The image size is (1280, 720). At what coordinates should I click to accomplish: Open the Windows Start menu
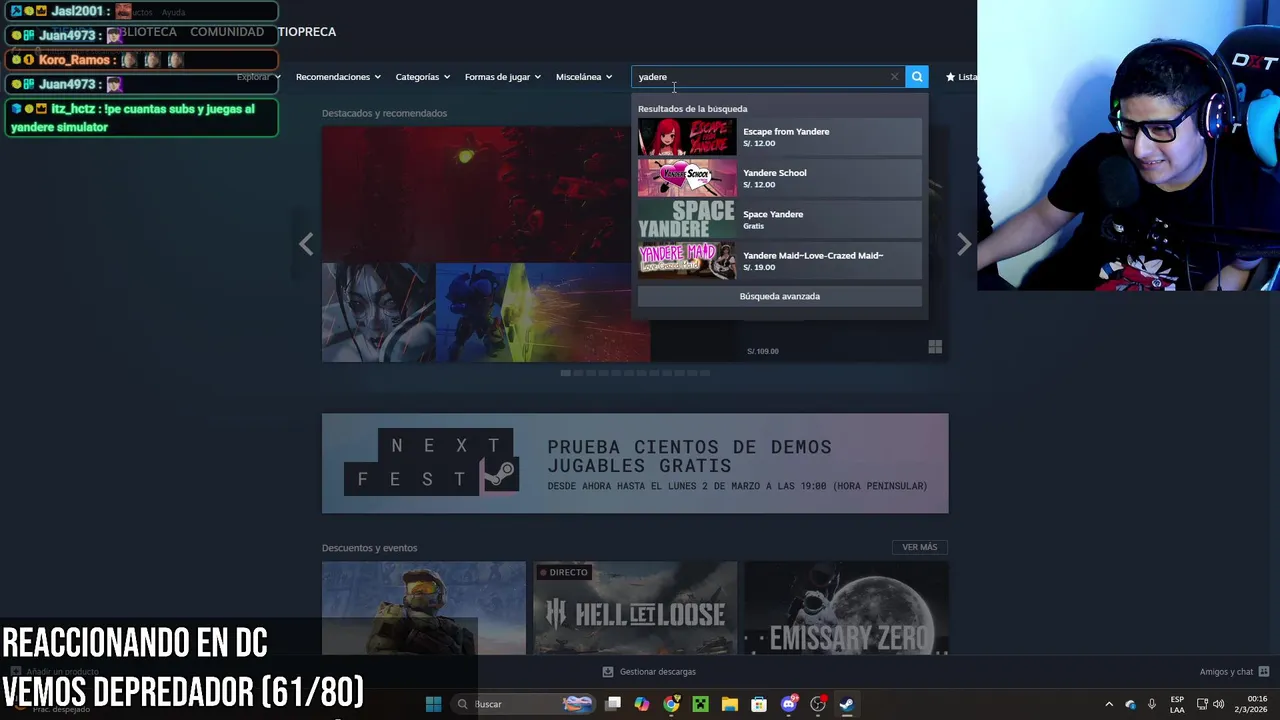click(x=433, y=704)
